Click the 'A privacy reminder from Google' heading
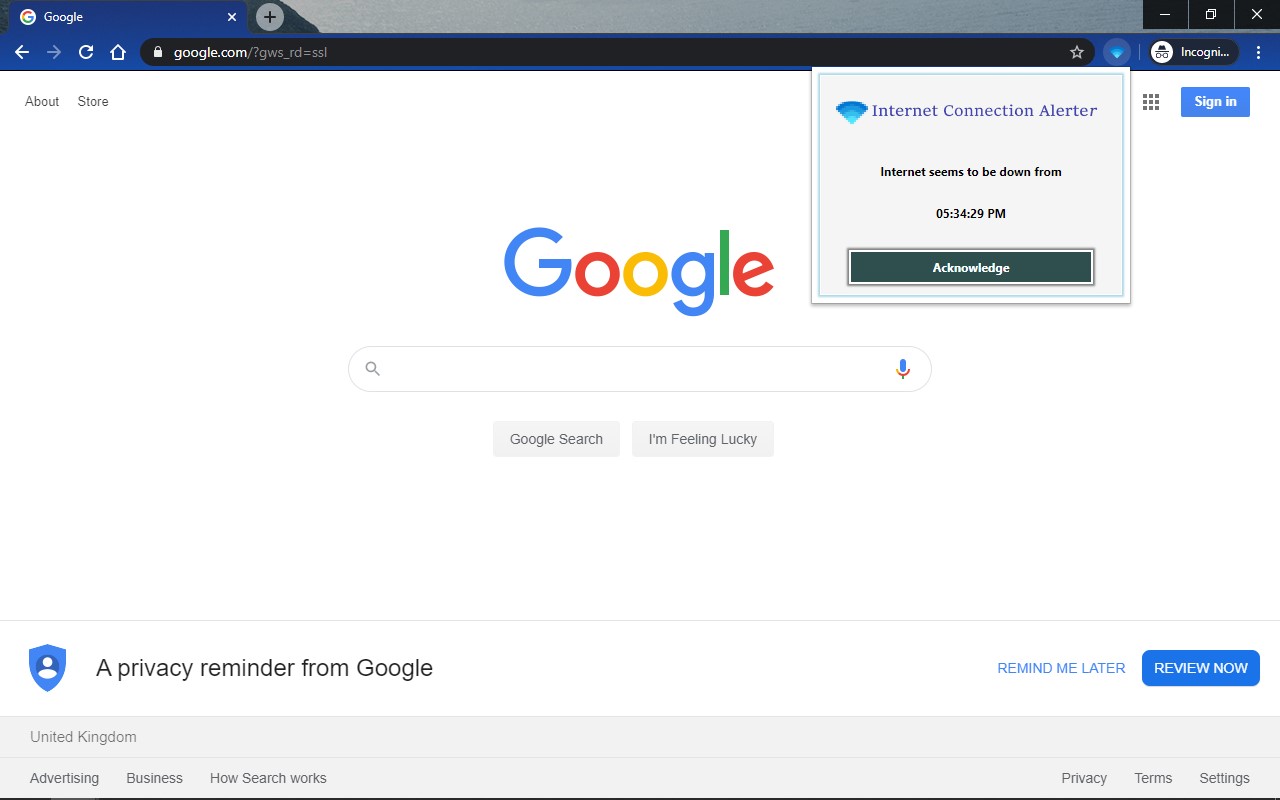The image size is (1280, 800). pos(264,668)
